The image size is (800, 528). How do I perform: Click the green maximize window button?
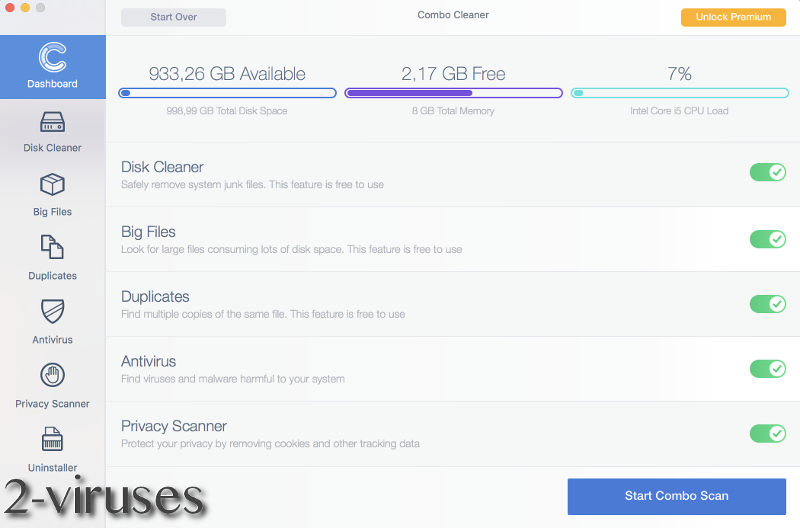[40, 8]
